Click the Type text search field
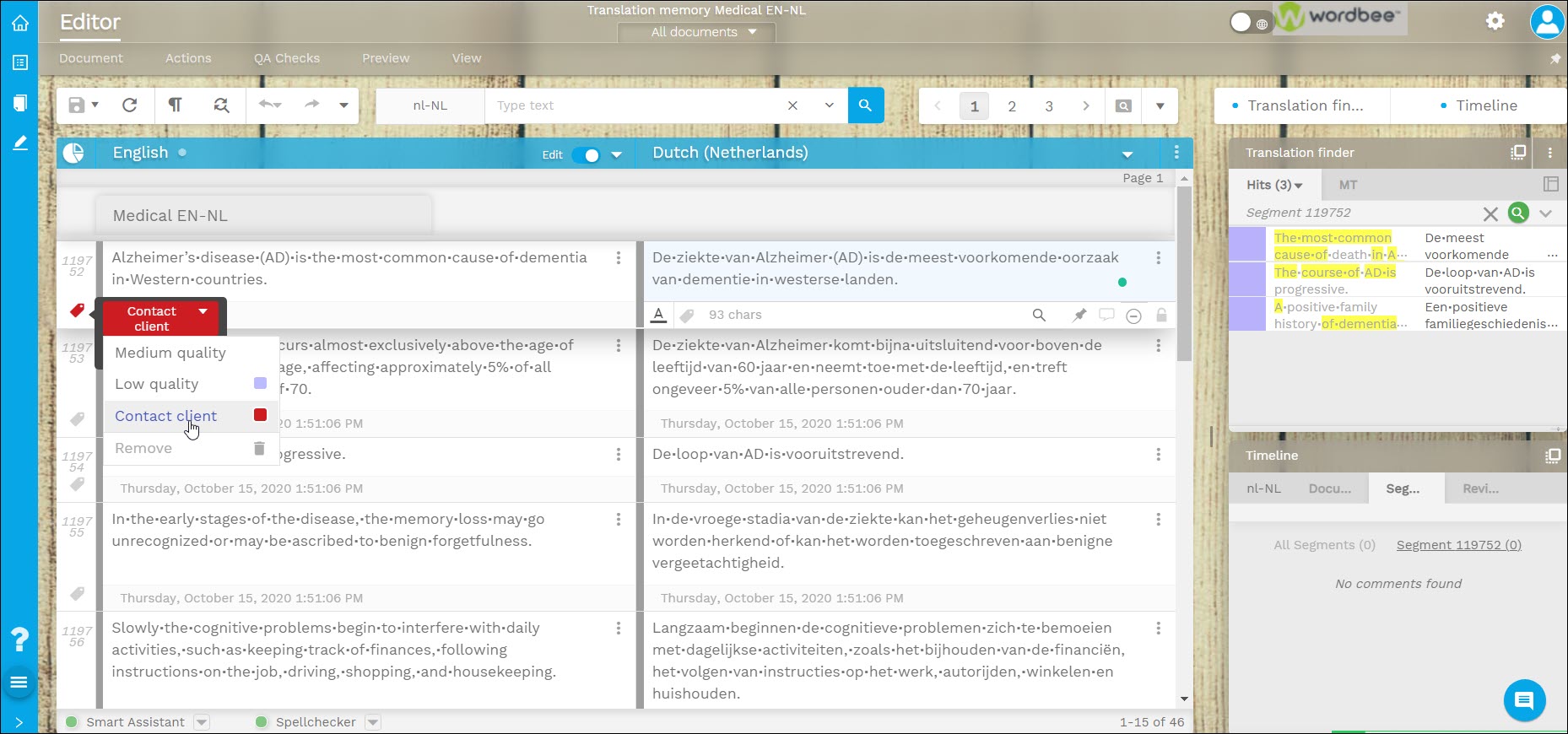This screenshot has height=734, width=1568. pyautogui.click(x=633, y=105)
